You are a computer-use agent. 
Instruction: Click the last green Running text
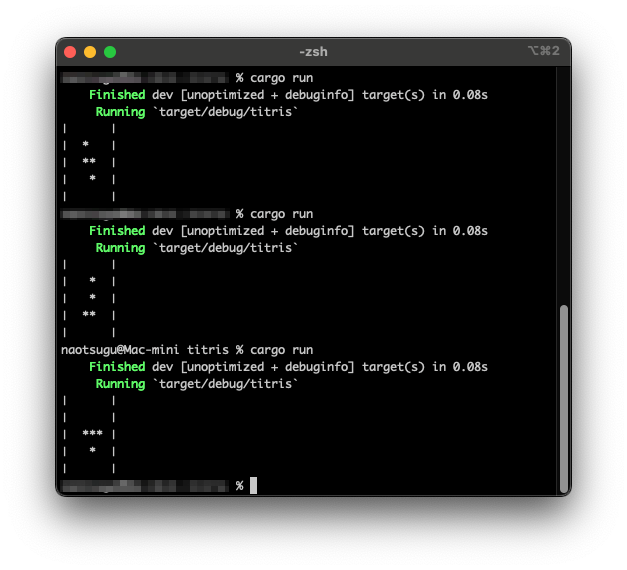[x=120, y=384]
